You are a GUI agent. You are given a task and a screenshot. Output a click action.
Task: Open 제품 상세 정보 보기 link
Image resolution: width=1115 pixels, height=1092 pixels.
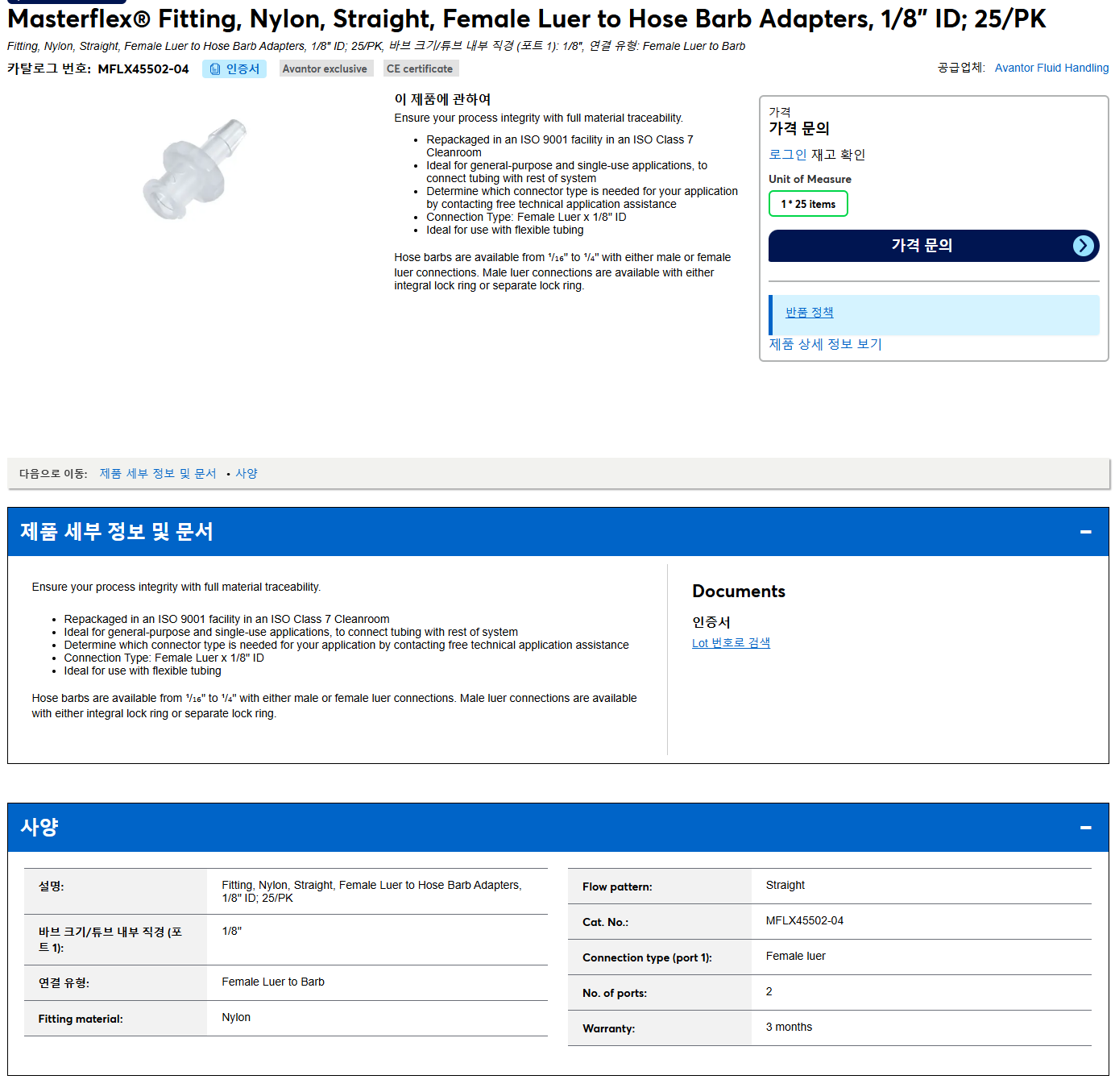(x=825, y=344)
